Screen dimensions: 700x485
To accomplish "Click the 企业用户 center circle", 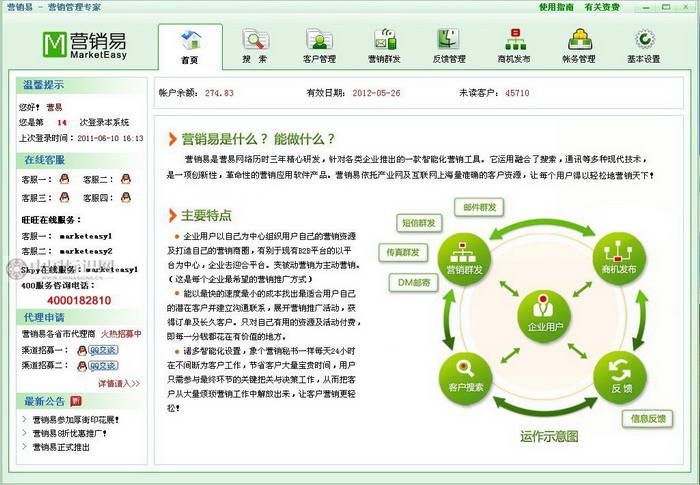I will click(x=544, y=317).
